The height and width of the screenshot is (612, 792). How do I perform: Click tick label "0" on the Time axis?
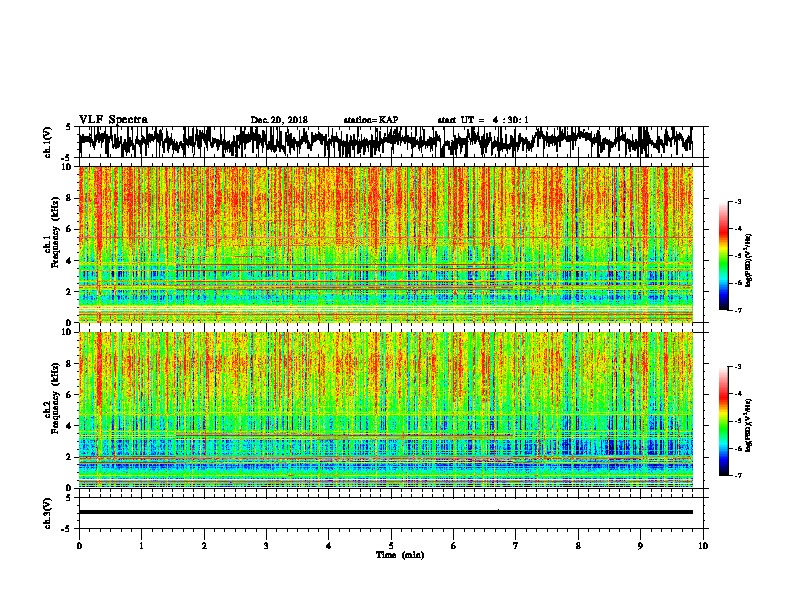pos(79,545)
